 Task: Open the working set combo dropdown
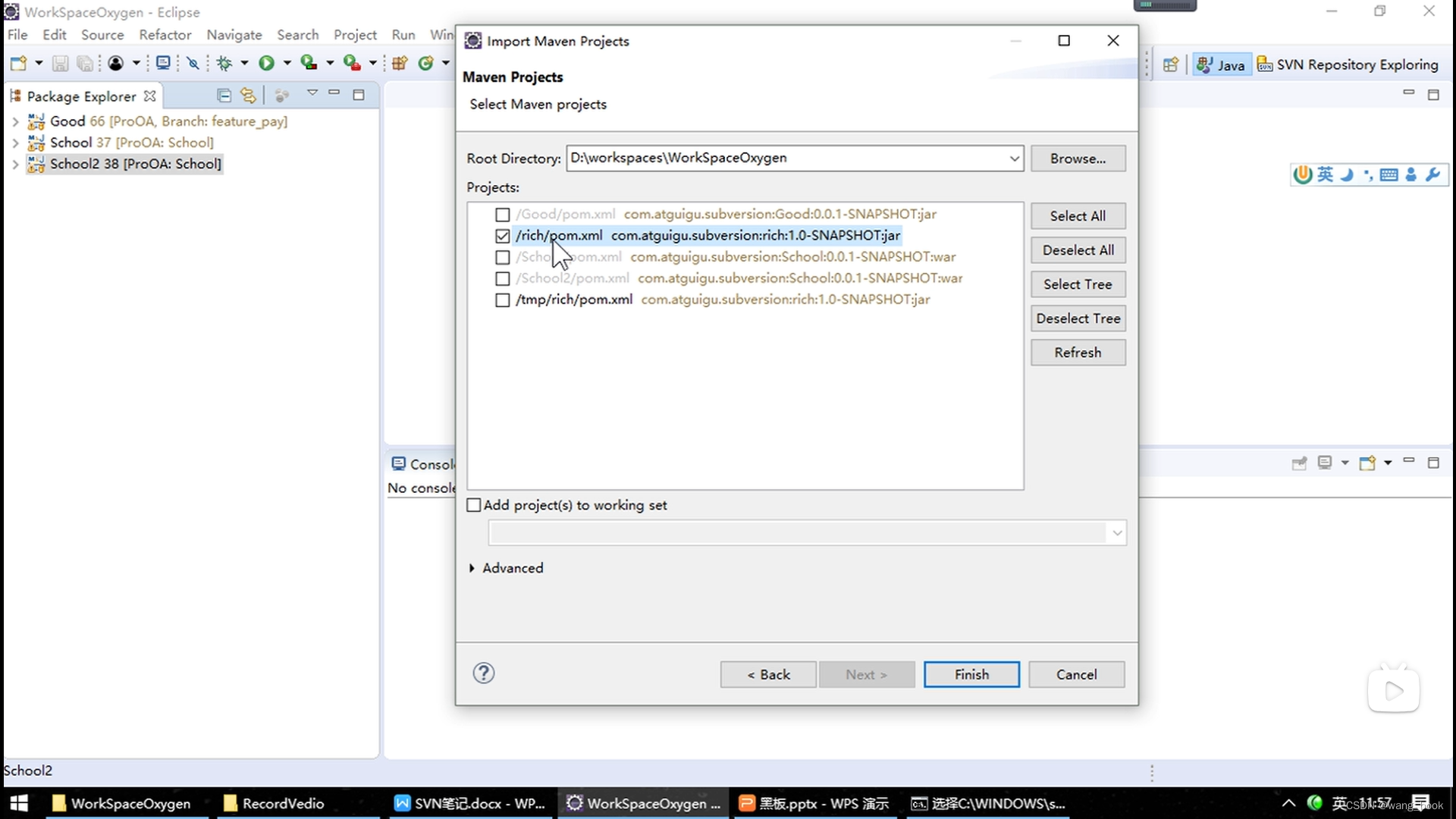(1116, 533)
